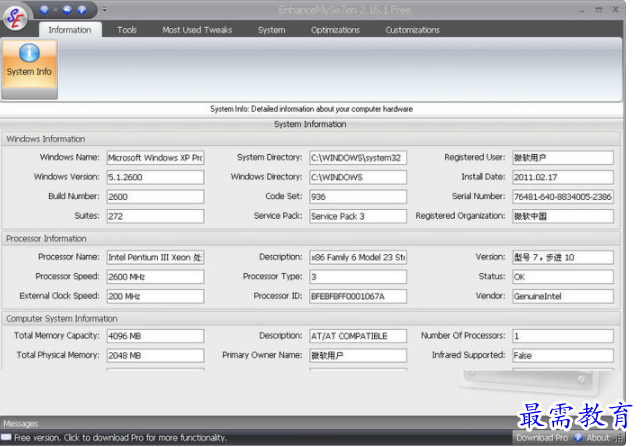This screenshot has width=641, height=447.
Task: Open the Customizations tab
Action: [x=412, y=30]
